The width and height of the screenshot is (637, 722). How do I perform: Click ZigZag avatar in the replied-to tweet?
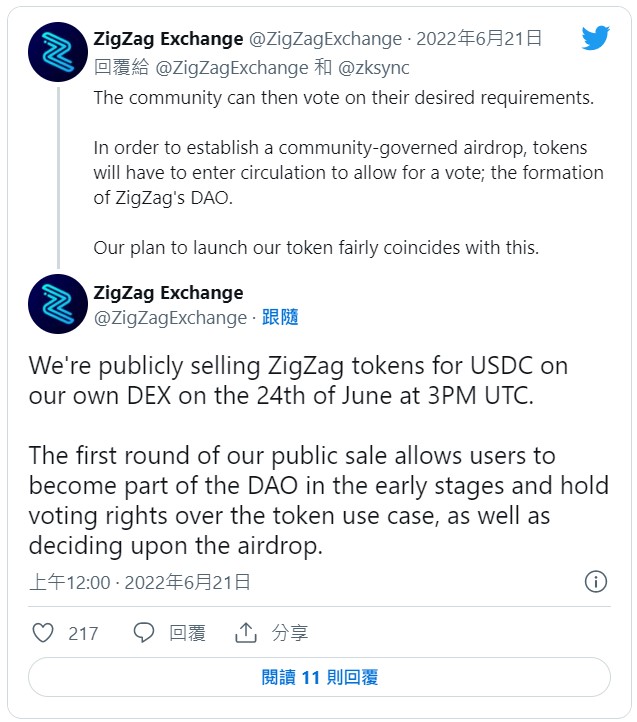(57, 51)
